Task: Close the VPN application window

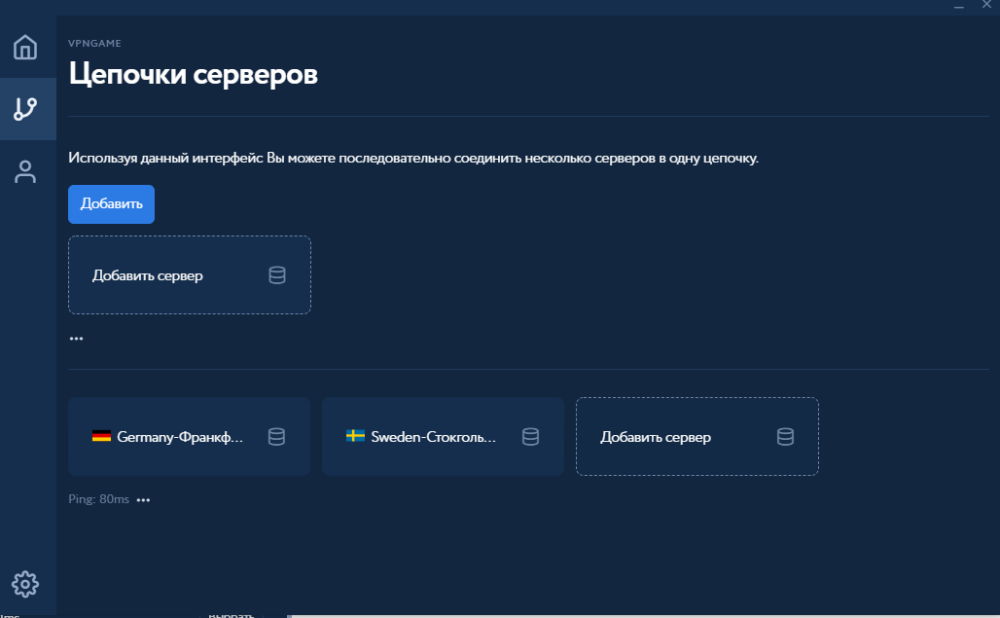Action: (984, 6)
